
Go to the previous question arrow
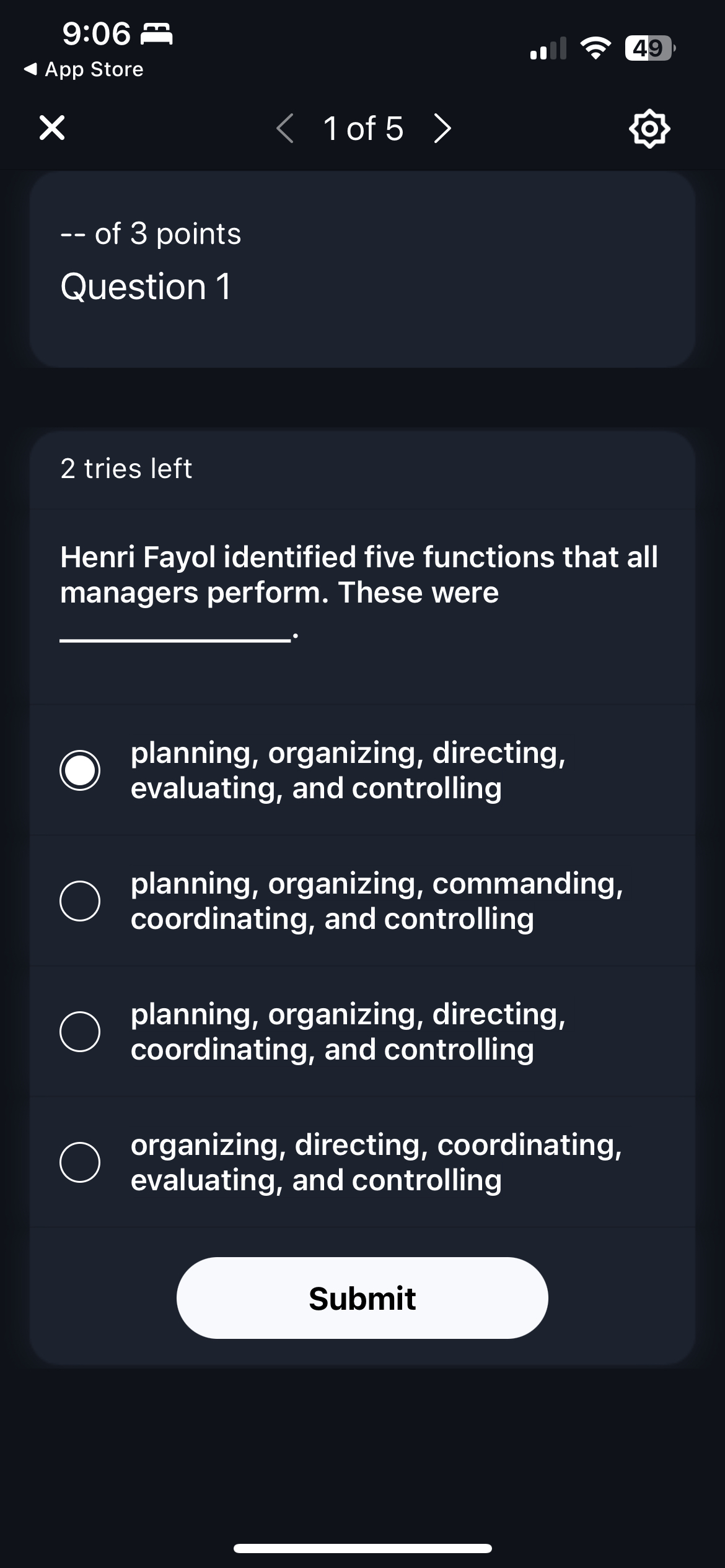pyautogui.click(x=284, y=129)
